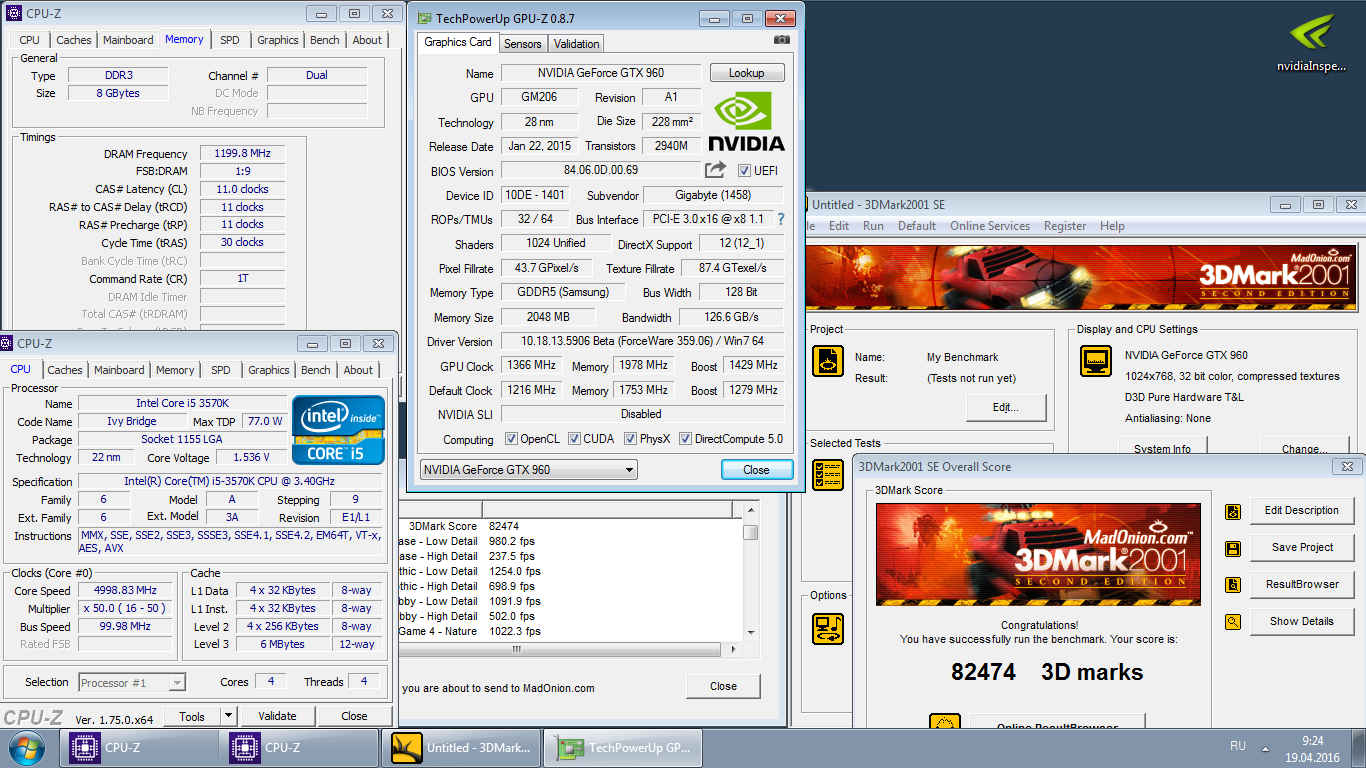Open the Default menu in 3DMark2001
Screen dimensions: 1366x768
[x=917, y=226]
